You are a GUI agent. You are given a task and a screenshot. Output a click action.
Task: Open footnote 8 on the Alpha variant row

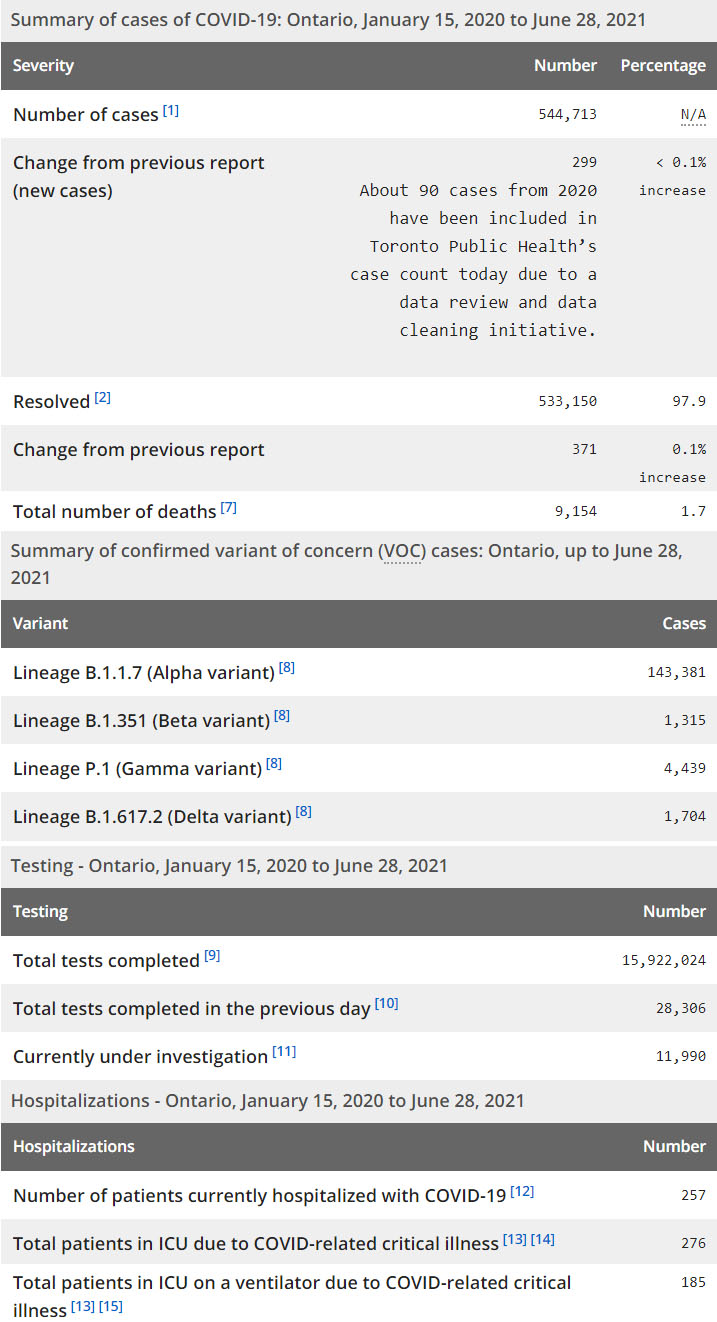click(286, 668)
